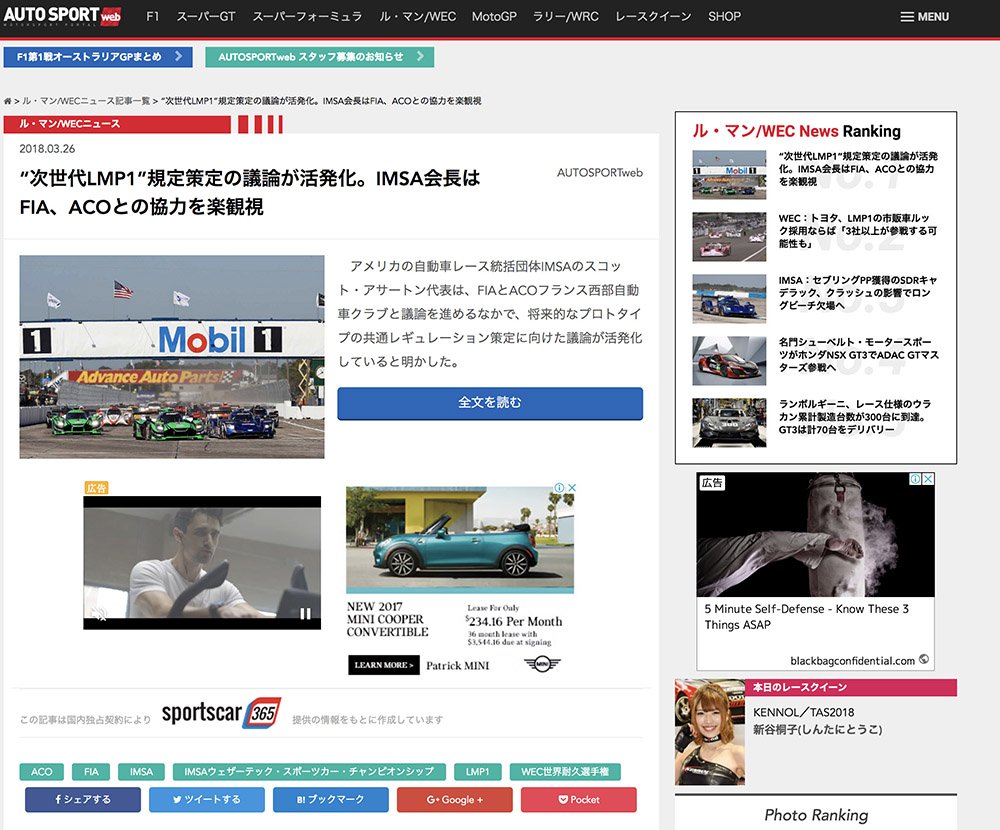Click the AUTO SPORT web logo
Viewport: 1000px width, 830px height.
tap(62, 15)
